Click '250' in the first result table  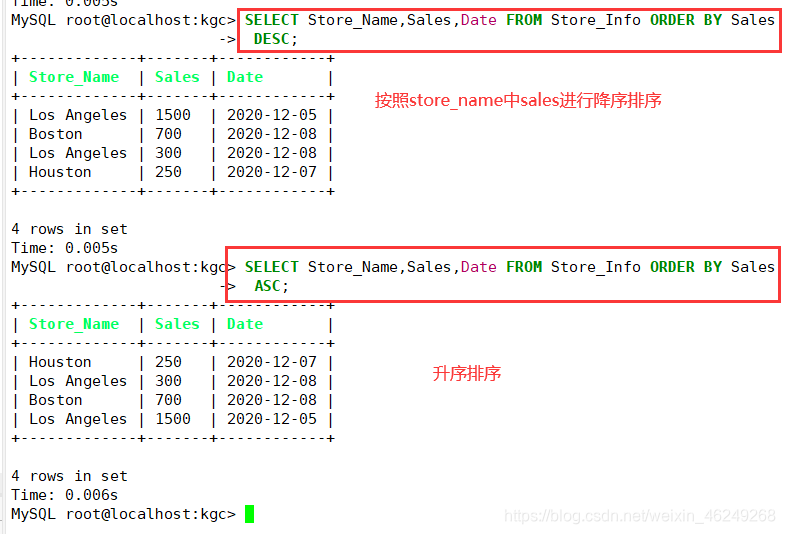click(x=168, y=172)
